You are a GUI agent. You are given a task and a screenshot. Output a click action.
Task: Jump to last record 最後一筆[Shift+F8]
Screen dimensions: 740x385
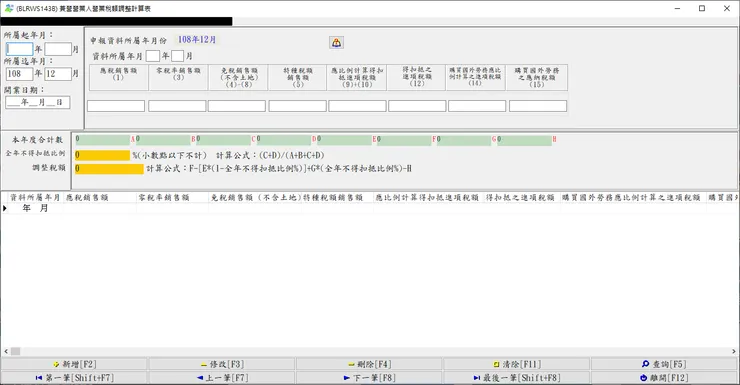click(x=517, y=377)
